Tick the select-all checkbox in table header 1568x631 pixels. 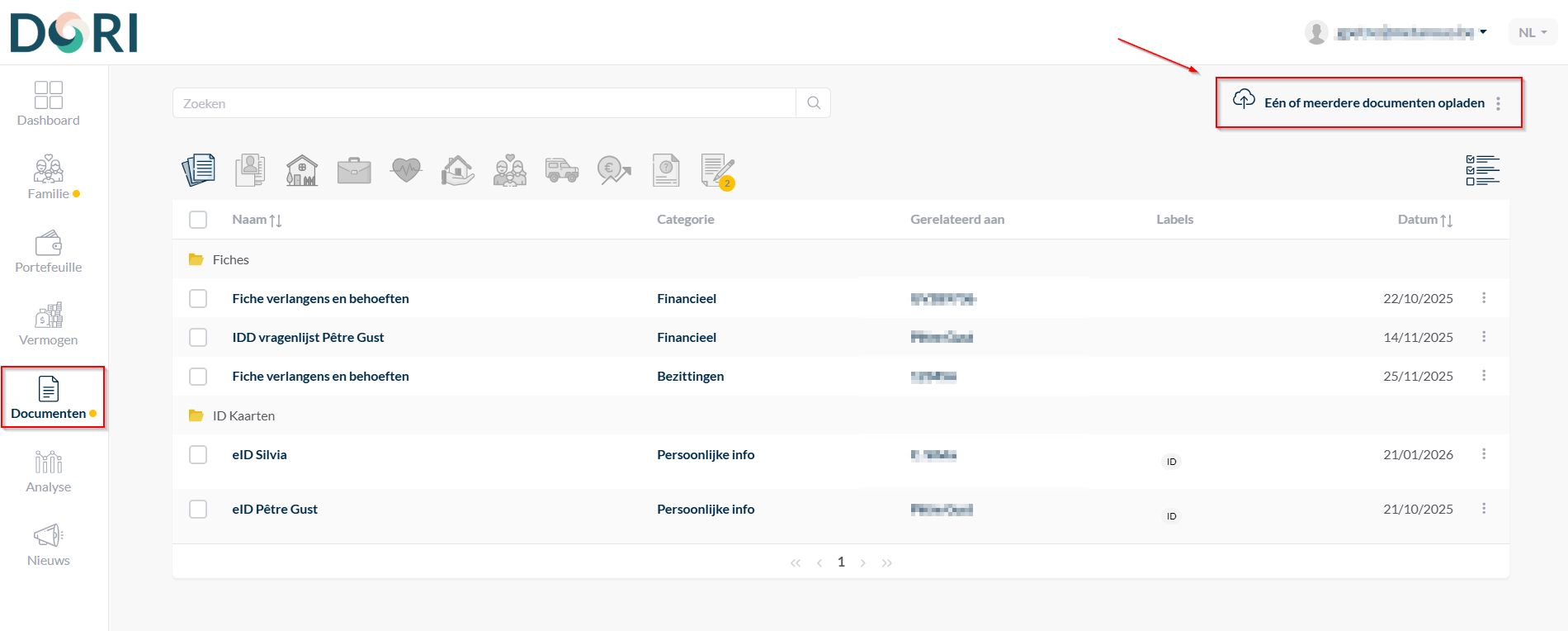coord(198,220)
